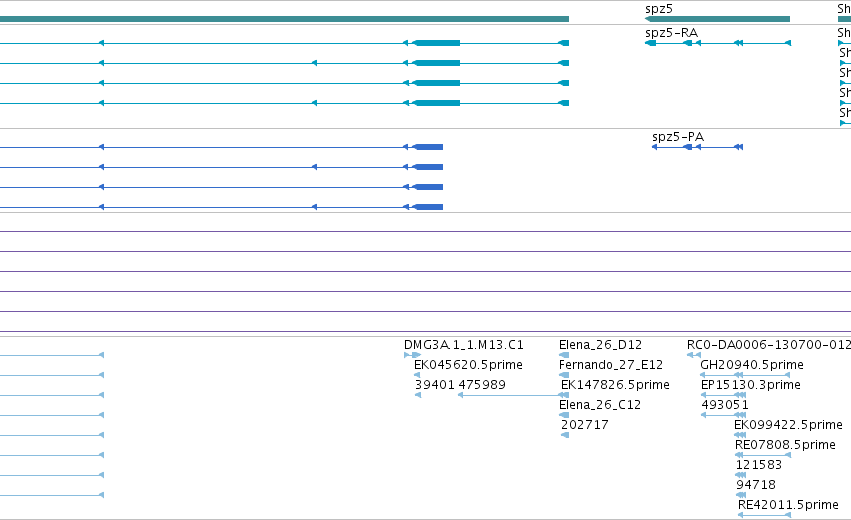Select the Fernando_27_E12 EST label
Image resolution: width=851 pixels, height=520 pixels.
[611, 365]
